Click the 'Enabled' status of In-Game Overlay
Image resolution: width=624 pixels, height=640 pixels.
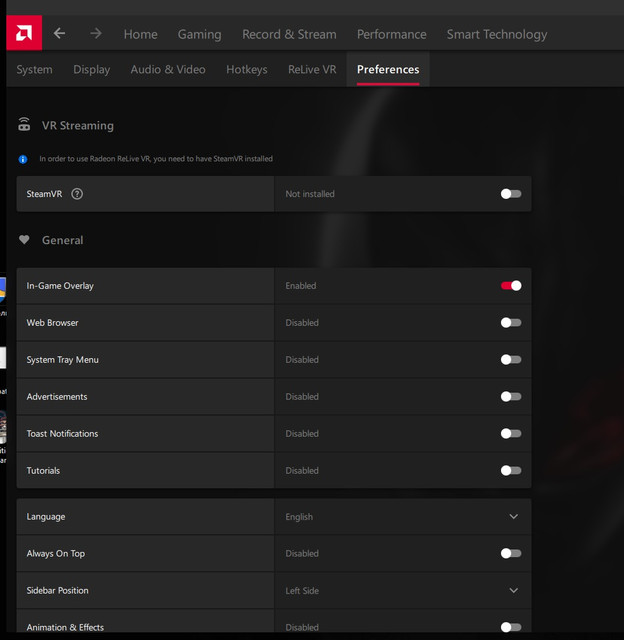[x=301, y=286]
